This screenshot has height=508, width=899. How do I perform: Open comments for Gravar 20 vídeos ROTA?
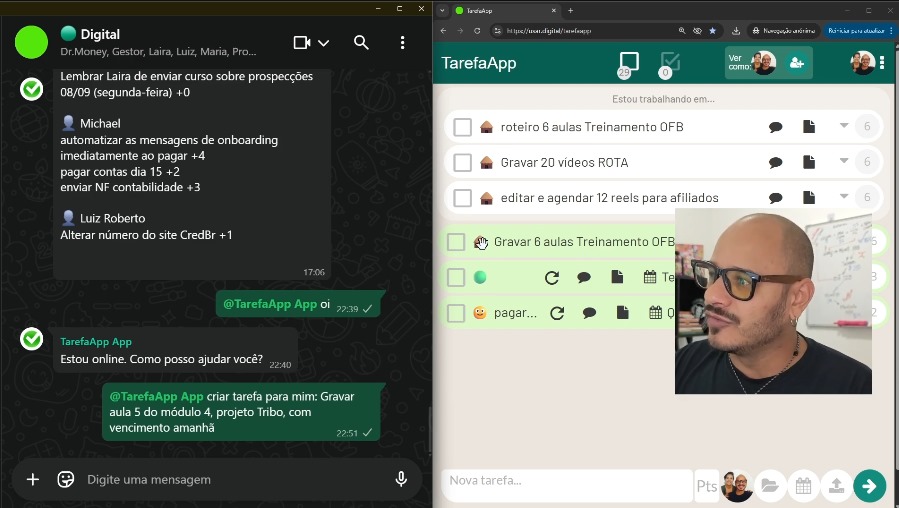click(x=775, y=162)
